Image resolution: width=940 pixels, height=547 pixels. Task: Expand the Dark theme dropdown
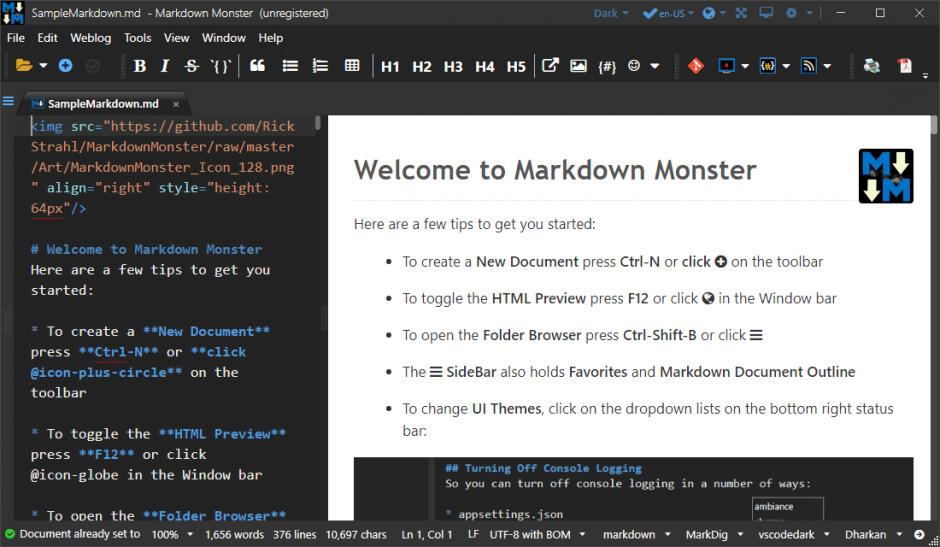pyautogui.click(x=611, y=13)
